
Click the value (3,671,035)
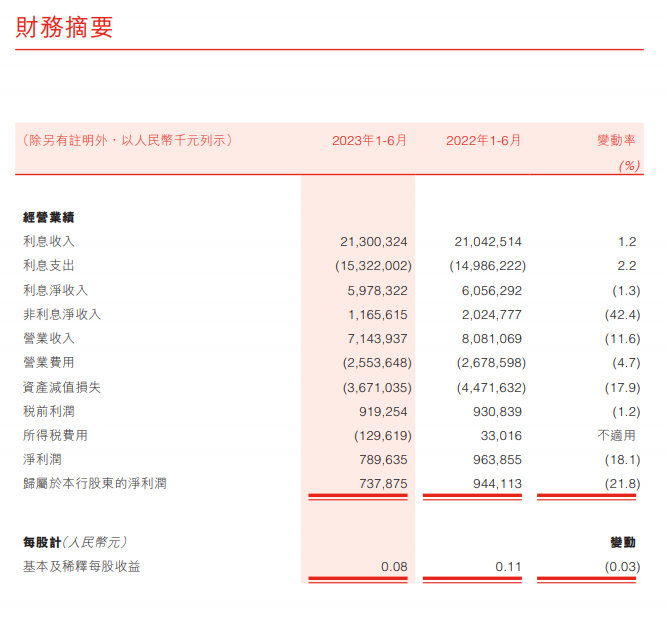tap(377, 388)
